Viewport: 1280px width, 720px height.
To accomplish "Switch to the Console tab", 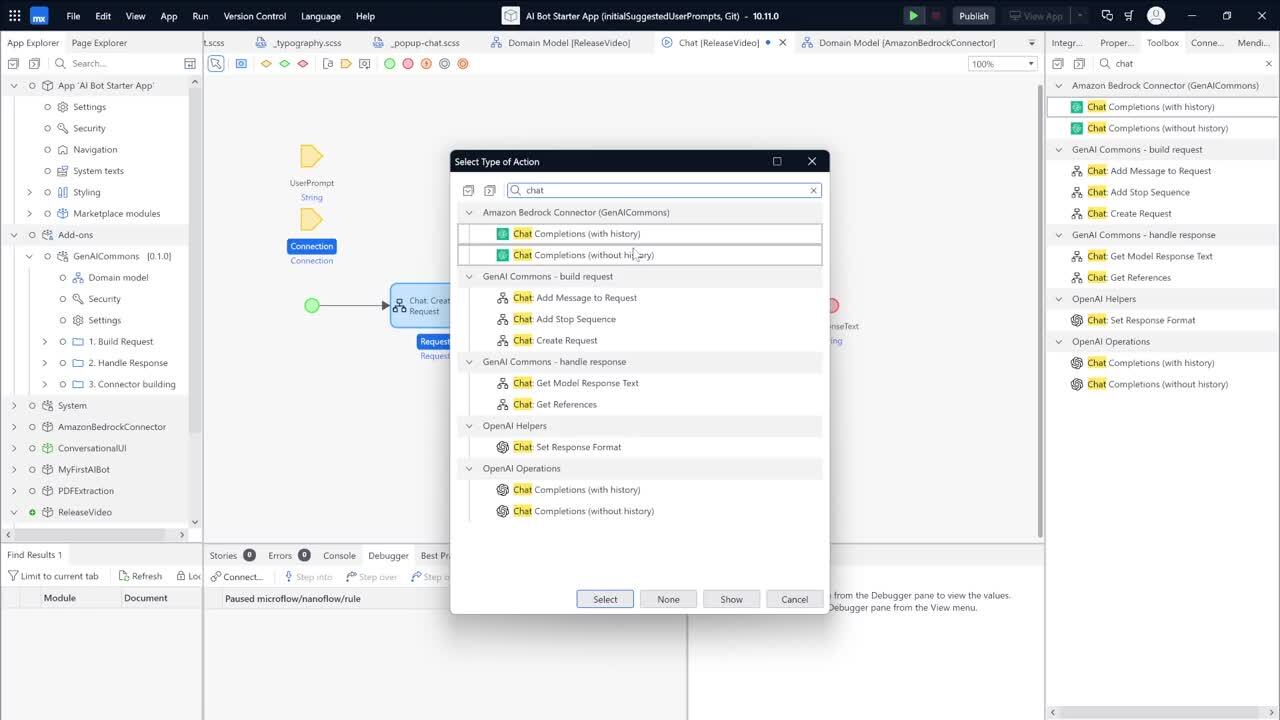I will pos(339,555).
